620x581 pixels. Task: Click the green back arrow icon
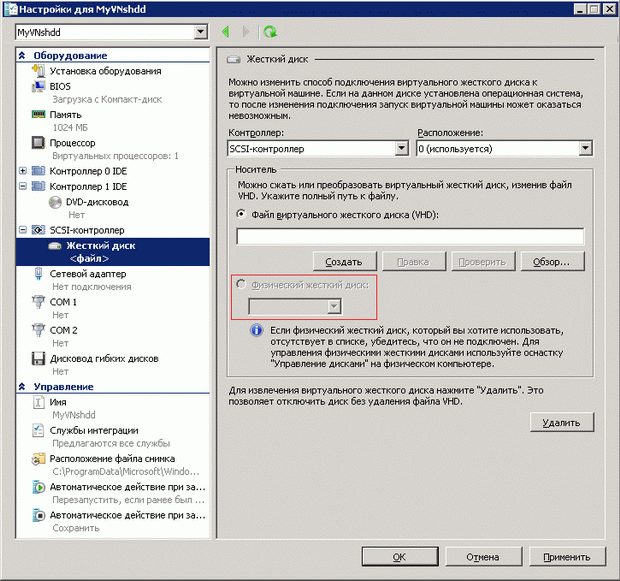point(226,32)
